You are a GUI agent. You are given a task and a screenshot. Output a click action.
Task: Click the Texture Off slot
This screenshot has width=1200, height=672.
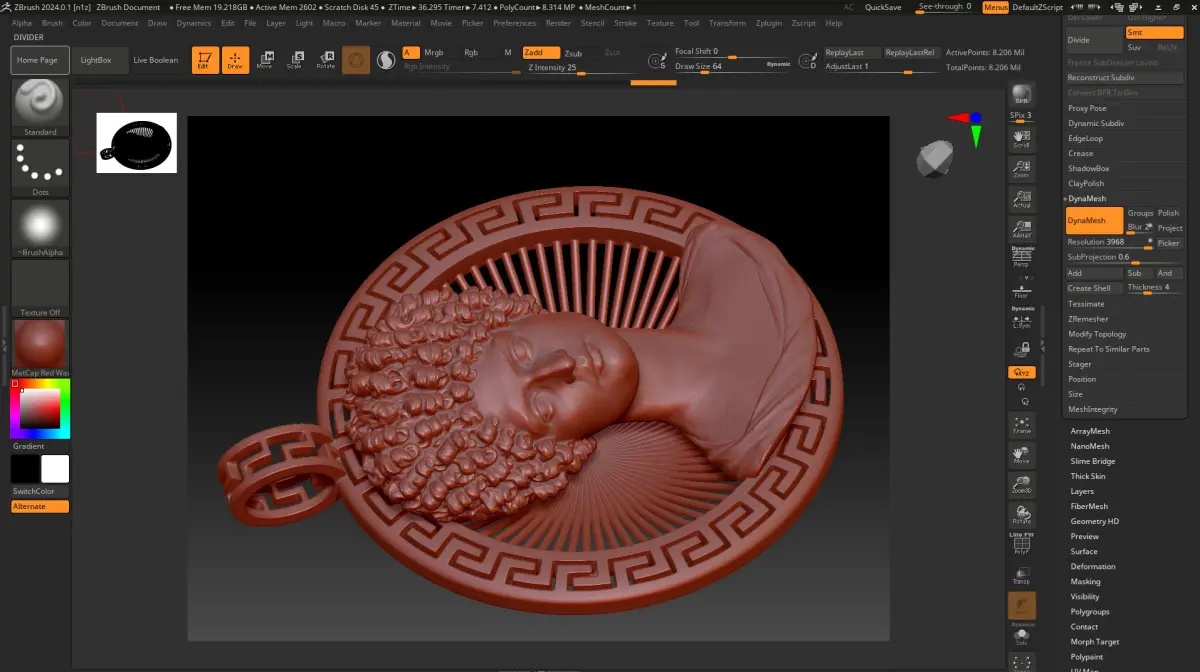40,288
